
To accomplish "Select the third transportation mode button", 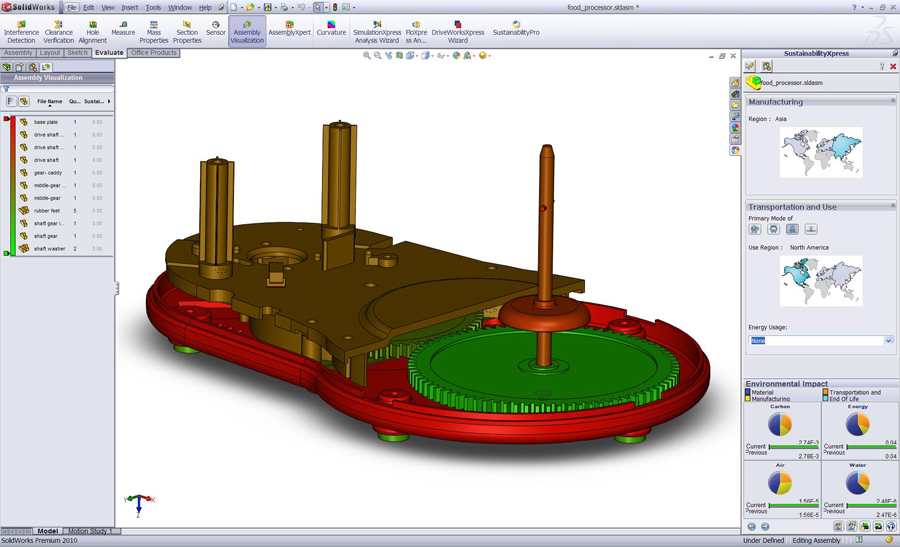I will click(x=792, y=230).
